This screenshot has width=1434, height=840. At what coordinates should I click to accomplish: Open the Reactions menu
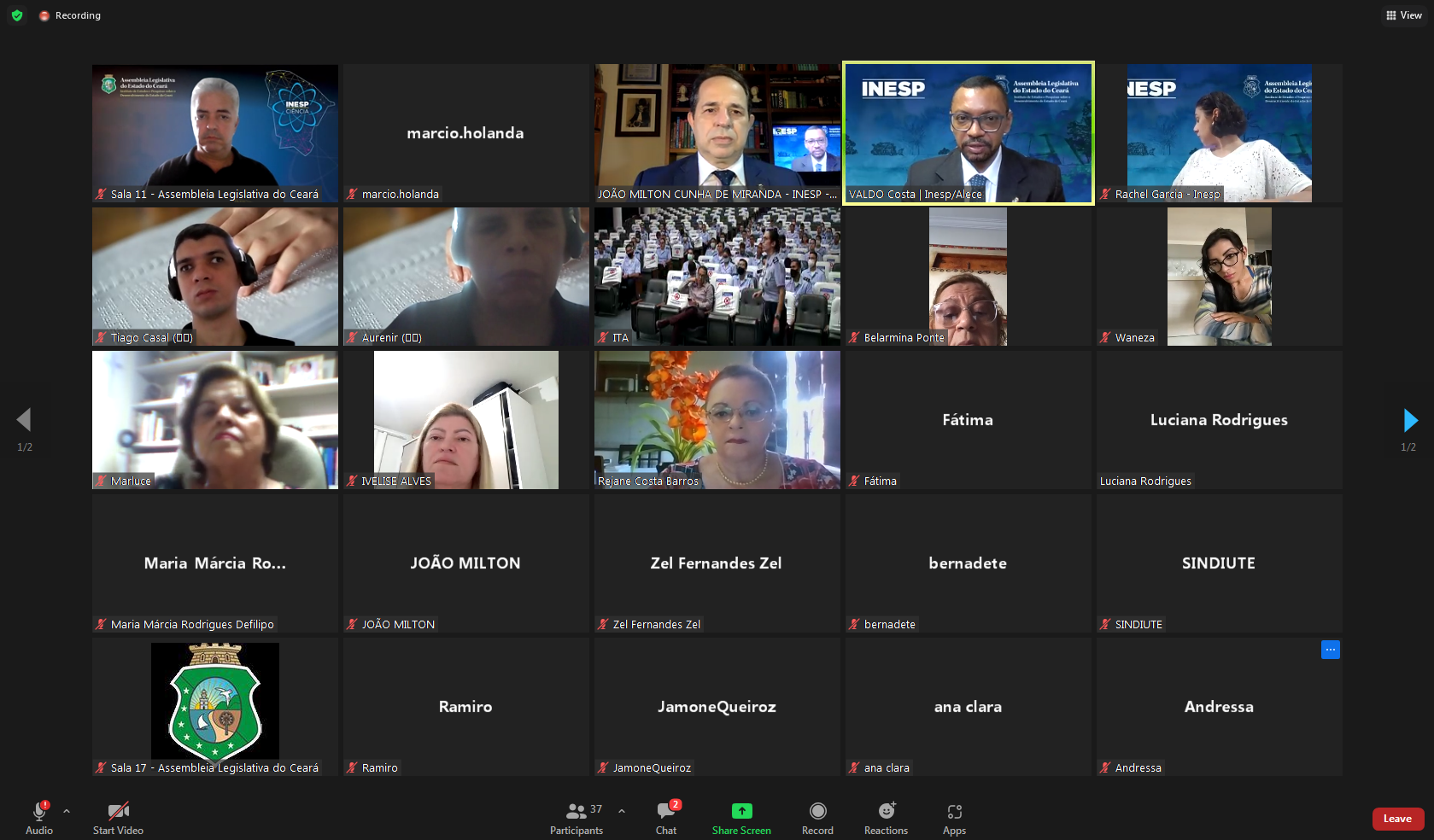point(886,818)
